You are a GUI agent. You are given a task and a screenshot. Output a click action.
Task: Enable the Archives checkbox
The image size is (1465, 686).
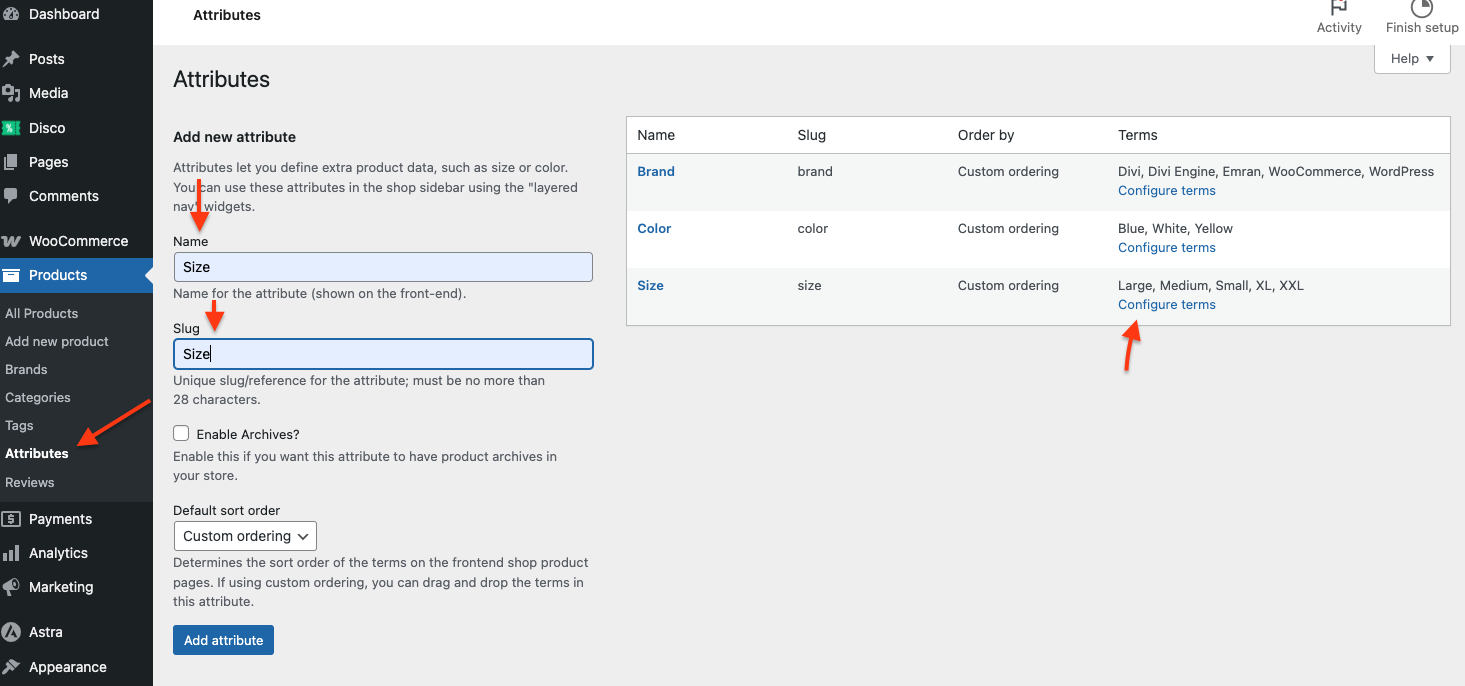181,433
